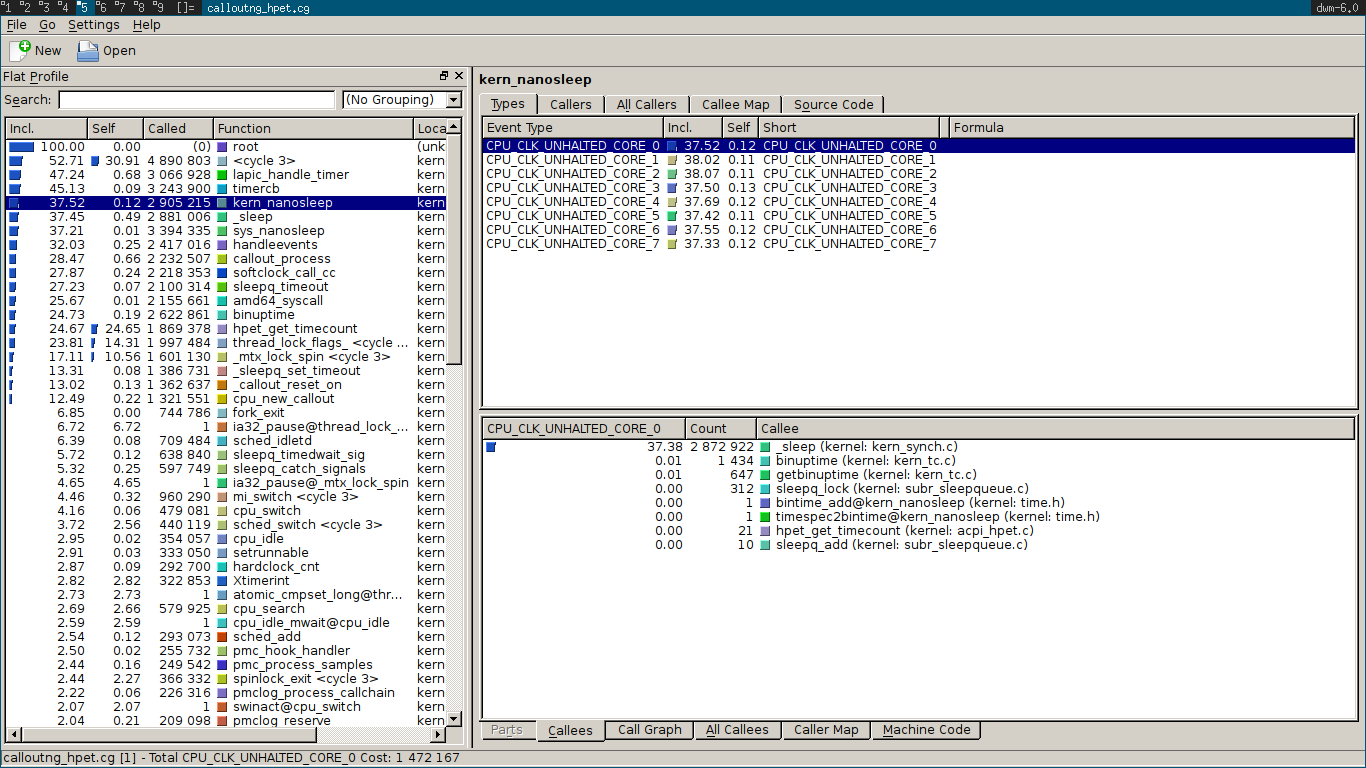Click the _sleep callee color icon
The width and height of the screenshot is (1366, 768).
[x=765, y=447]
